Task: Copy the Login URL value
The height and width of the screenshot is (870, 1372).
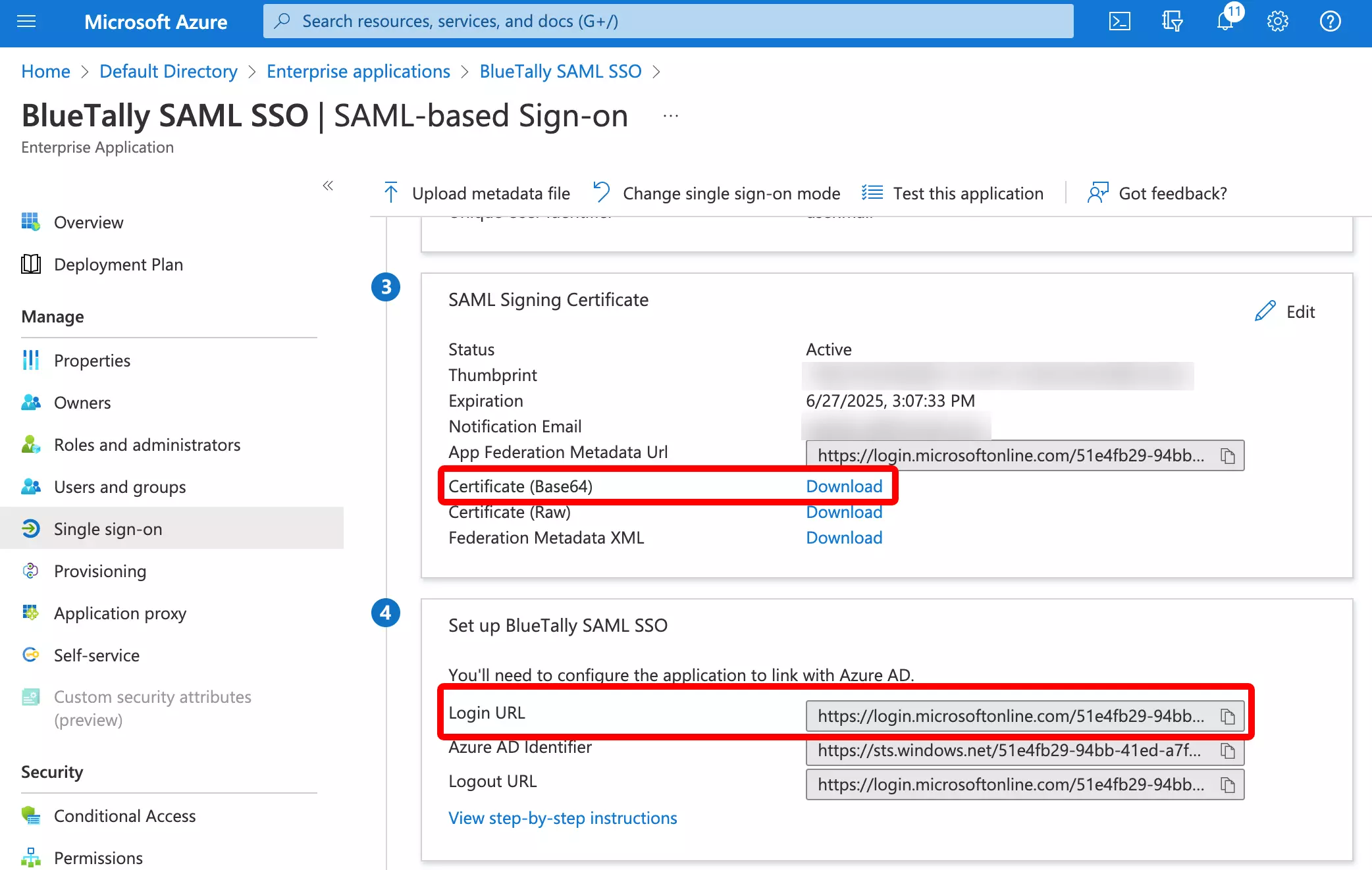Action: tap(1228, 716)
